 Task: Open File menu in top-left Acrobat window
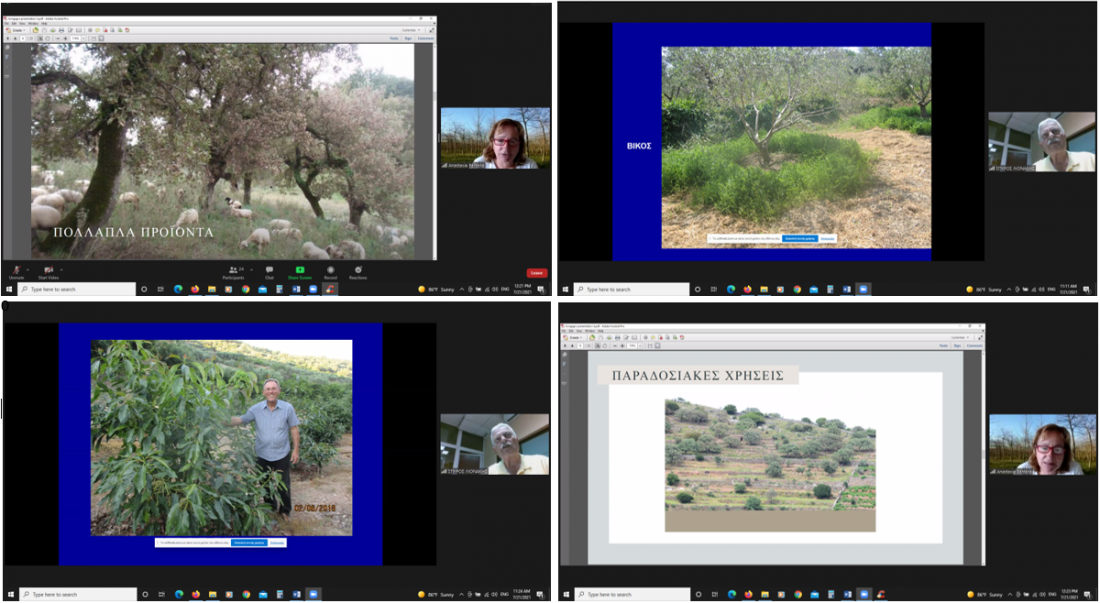(x=8, y=22)
